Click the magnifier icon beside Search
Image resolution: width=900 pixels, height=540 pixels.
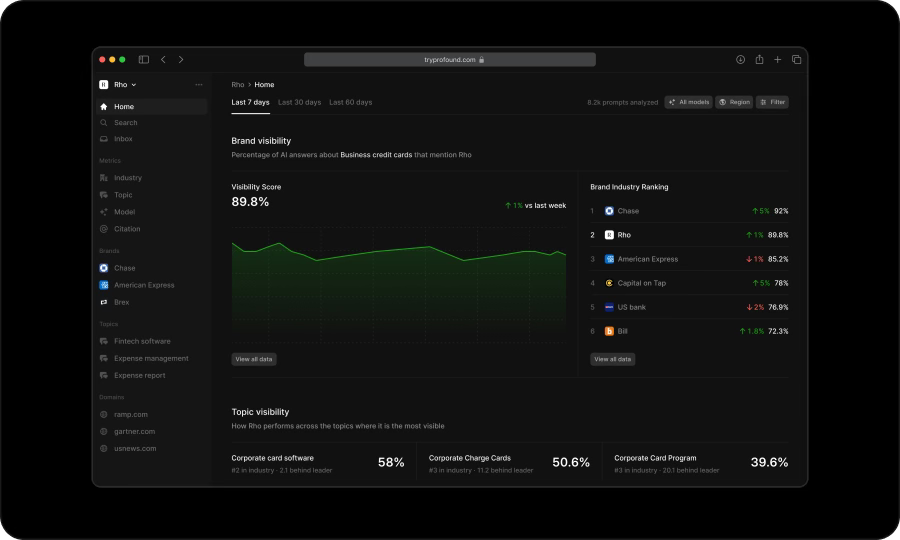pyautogui.click(x=104, y=123)
